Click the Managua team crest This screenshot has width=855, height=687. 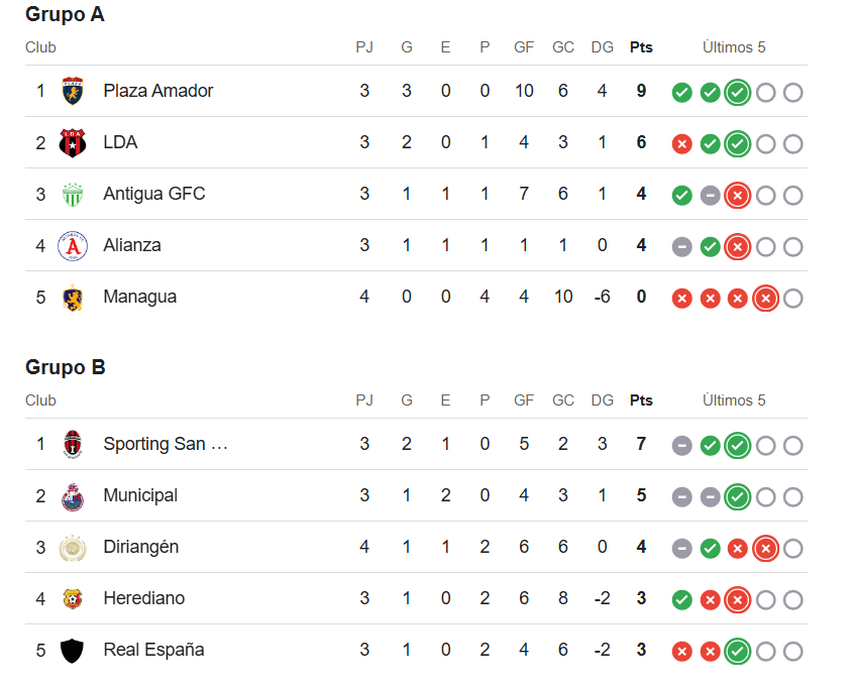click(x=72, y=298)
